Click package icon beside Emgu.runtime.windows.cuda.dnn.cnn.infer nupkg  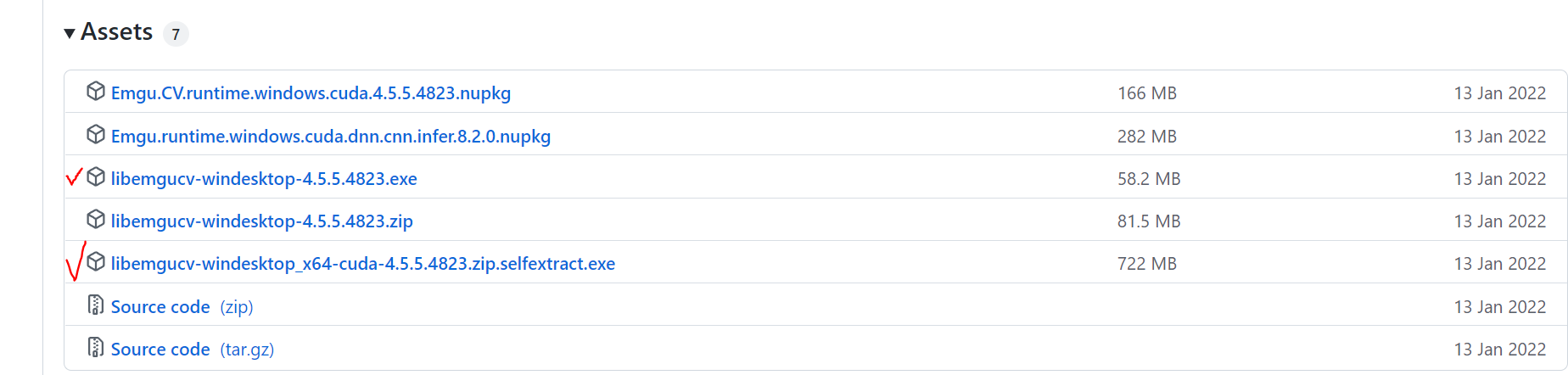click(96, 135)
